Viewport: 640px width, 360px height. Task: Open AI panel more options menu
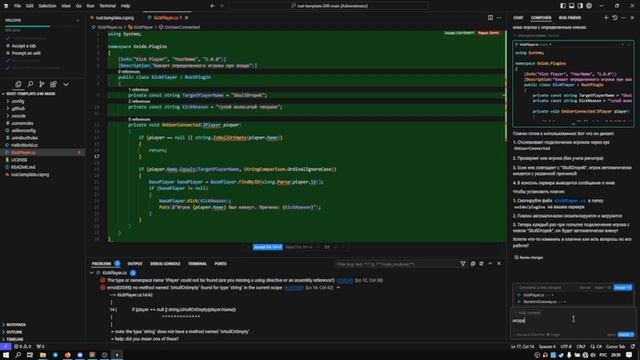623,18
